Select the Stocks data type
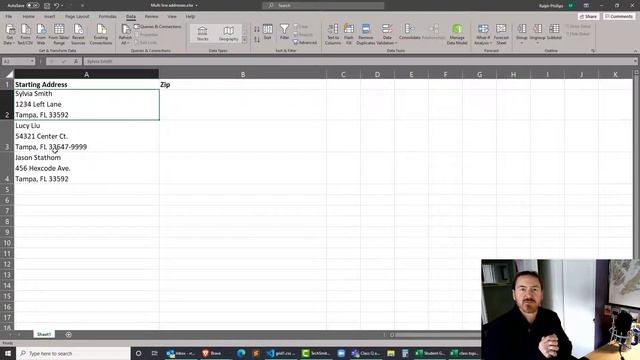Viewport: 640px width, 360px height. pos(202,33)
